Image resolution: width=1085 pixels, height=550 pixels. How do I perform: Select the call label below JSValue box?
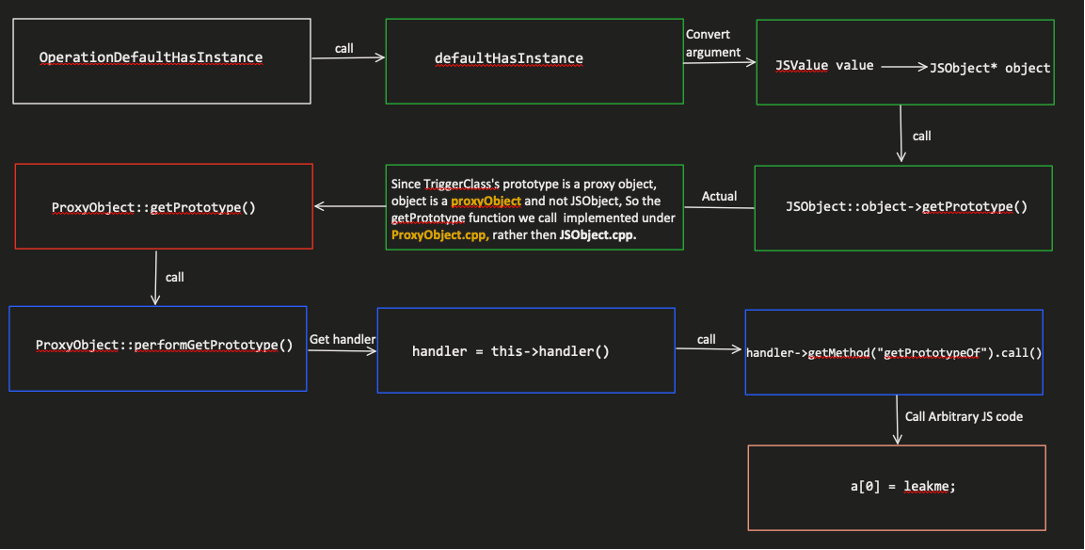[x=922, y=136]
